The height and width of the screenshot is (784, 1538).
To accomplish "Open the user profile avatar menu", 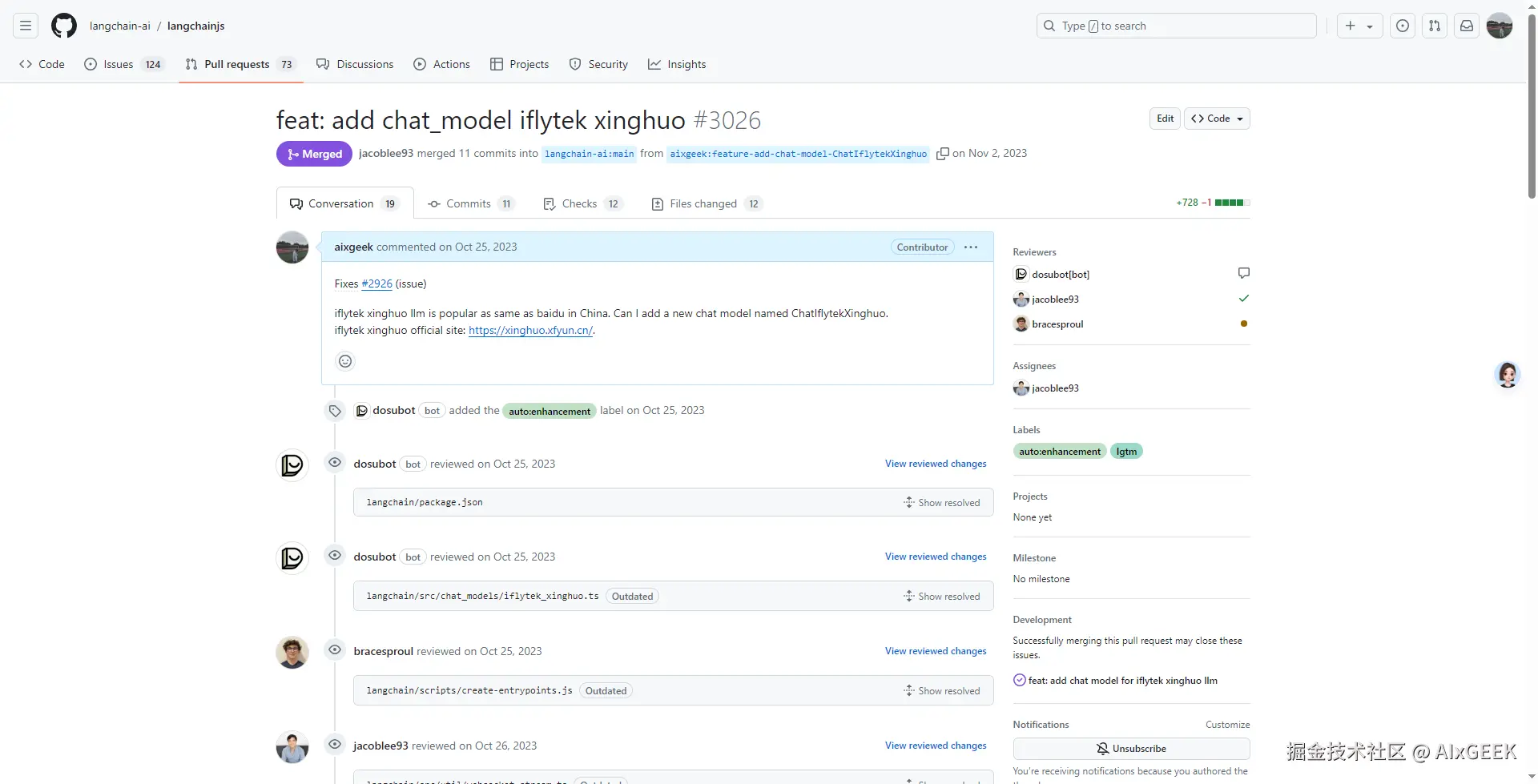I will click(1500, 26).
